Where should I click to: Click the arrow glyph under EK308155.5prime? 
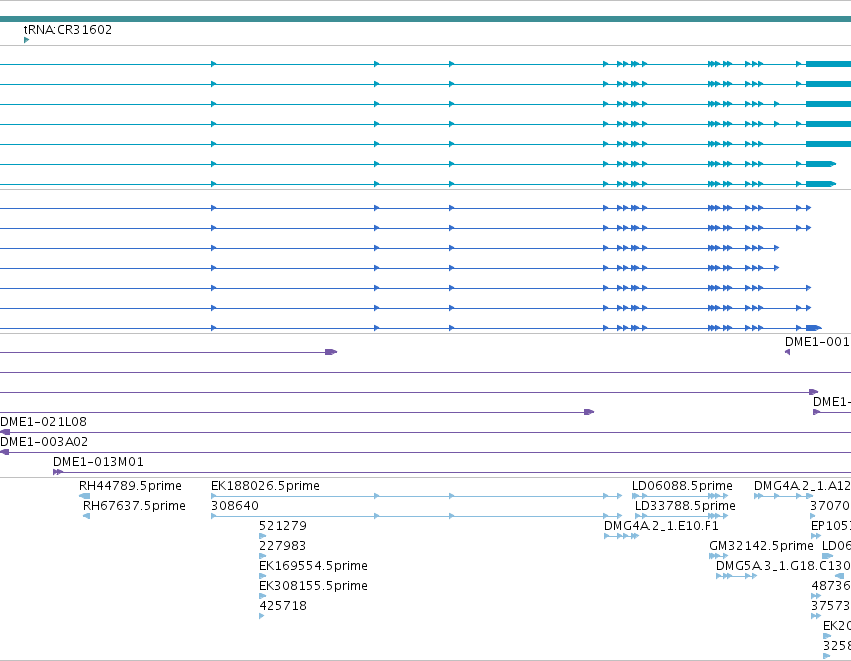(263, 596)
